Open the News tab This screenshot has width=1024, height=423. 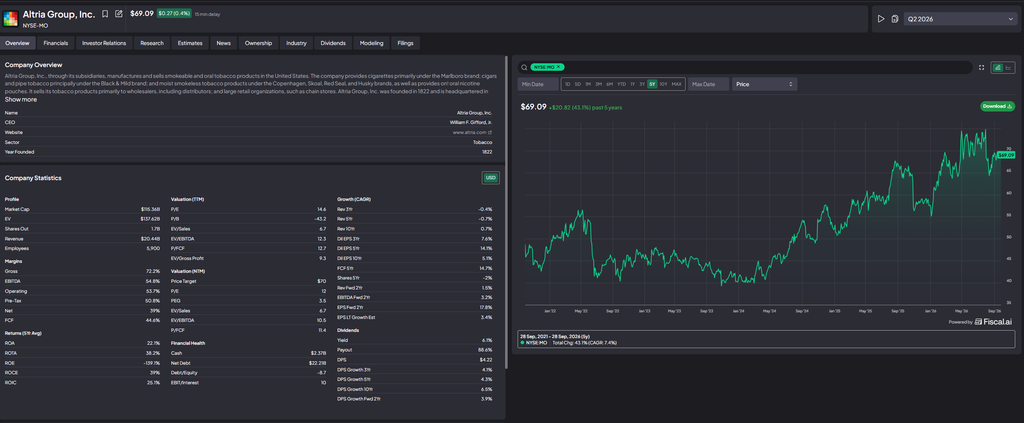(x=223, y=43)
